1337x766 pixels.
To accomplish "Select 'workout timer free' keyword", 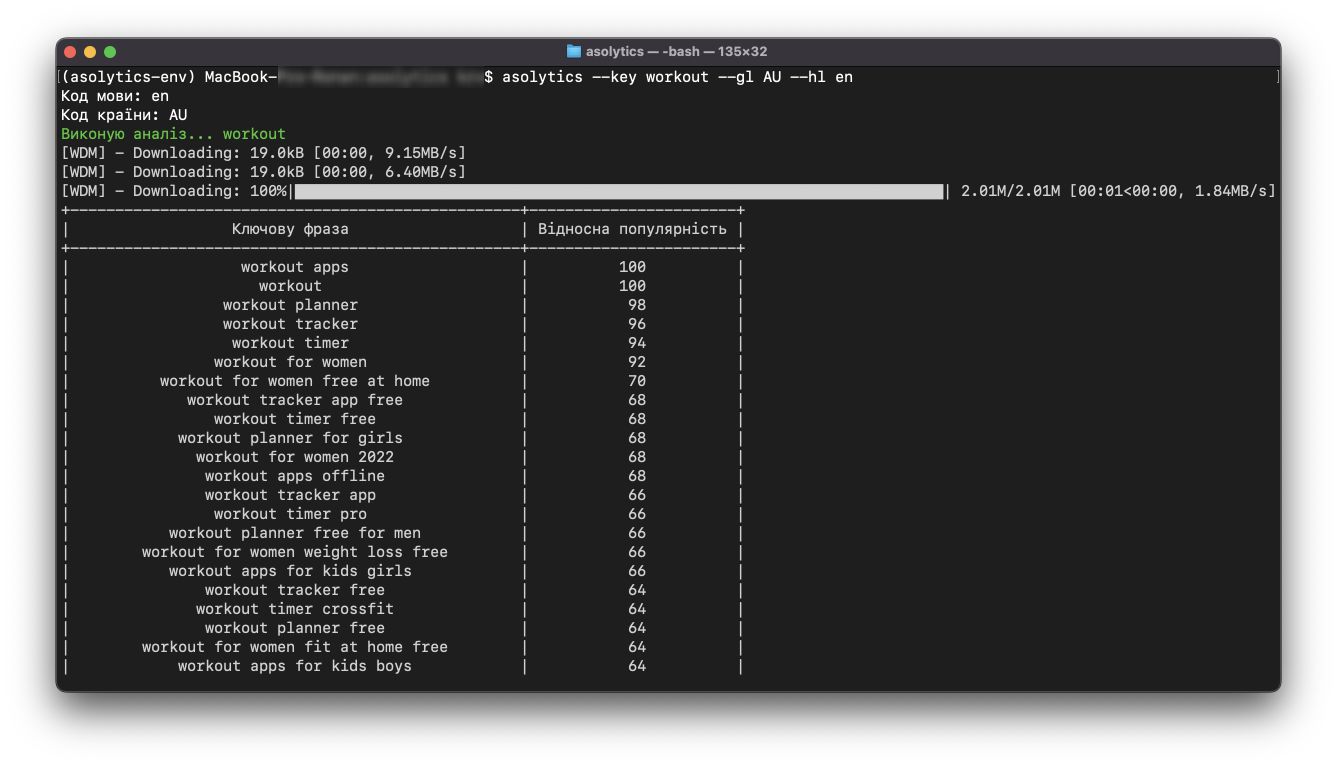I will click(295, 419).
